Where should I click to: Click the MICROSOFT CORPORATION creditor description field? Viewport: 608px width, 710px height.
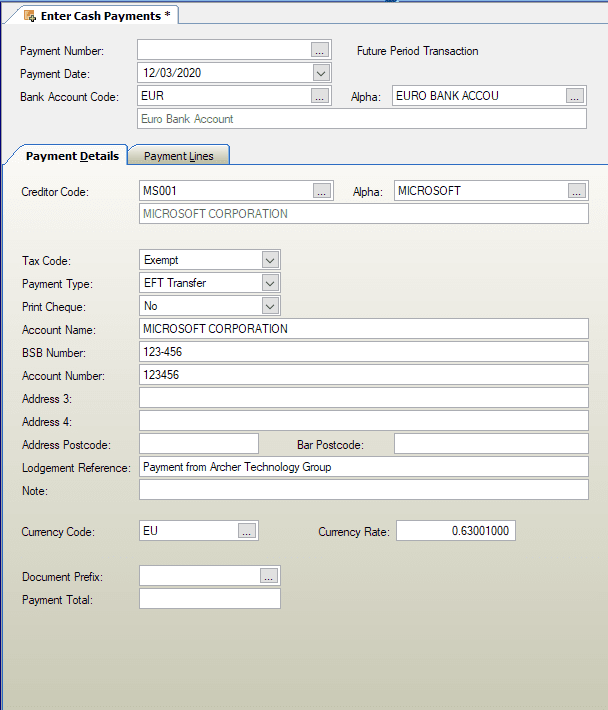(364, 214)
